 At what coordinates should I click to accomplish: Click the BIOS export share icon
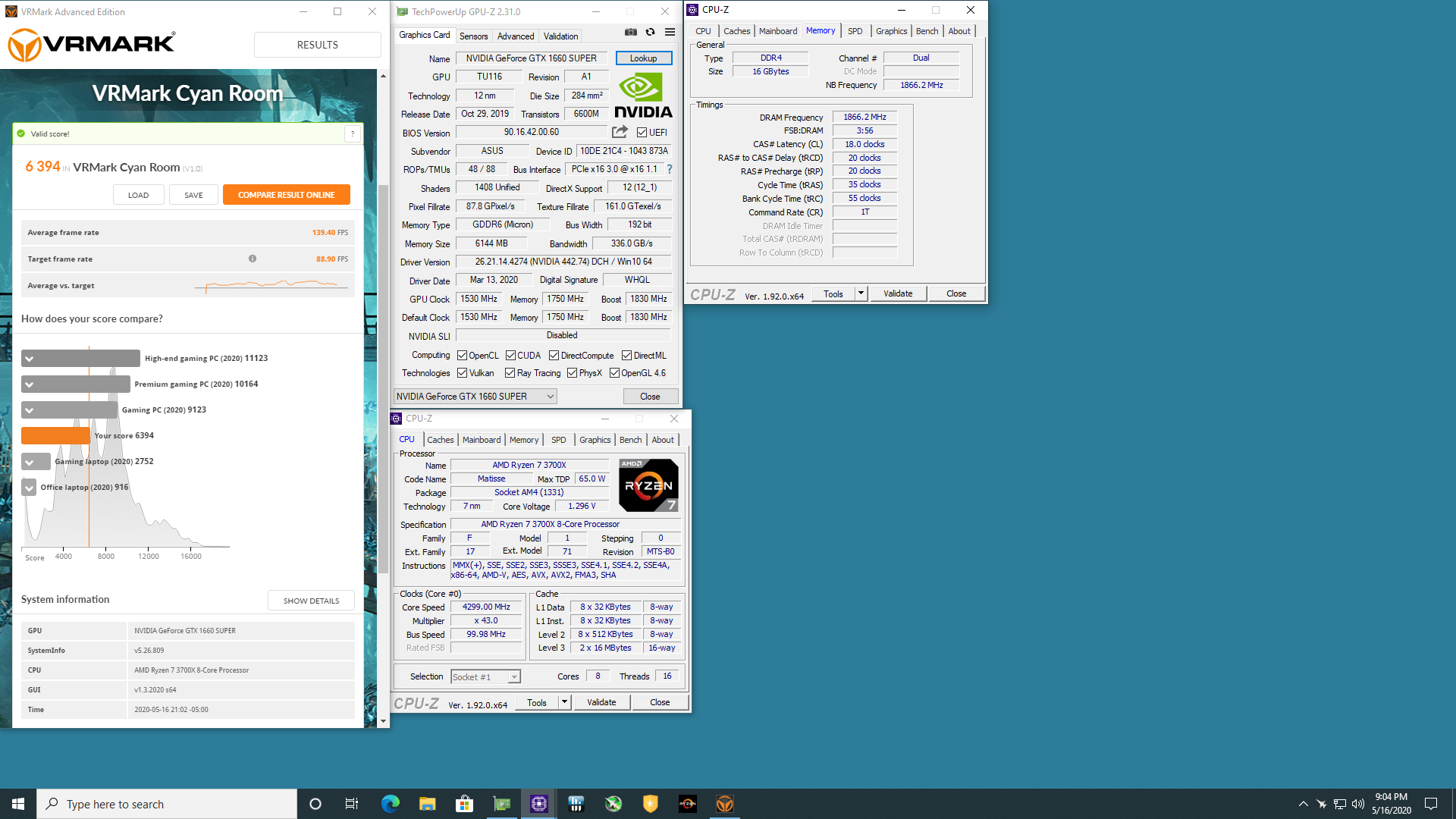620,132
